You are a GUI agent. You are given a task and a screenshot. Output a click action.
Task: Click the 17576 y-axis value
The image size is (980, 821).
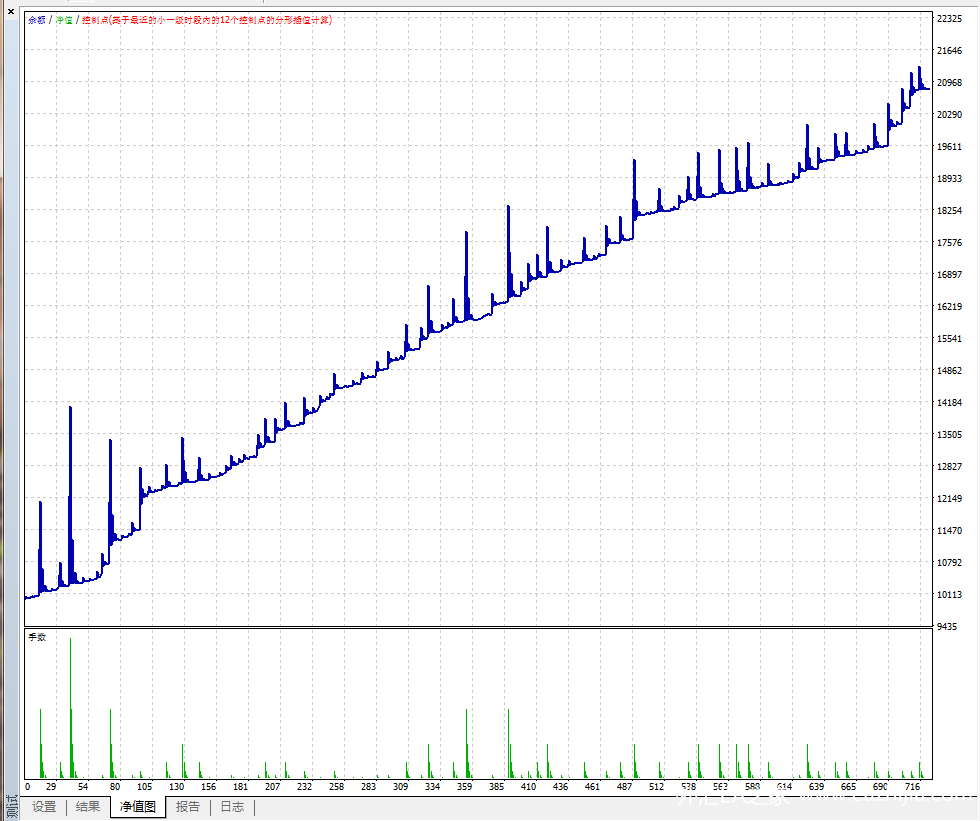(949, 242)
